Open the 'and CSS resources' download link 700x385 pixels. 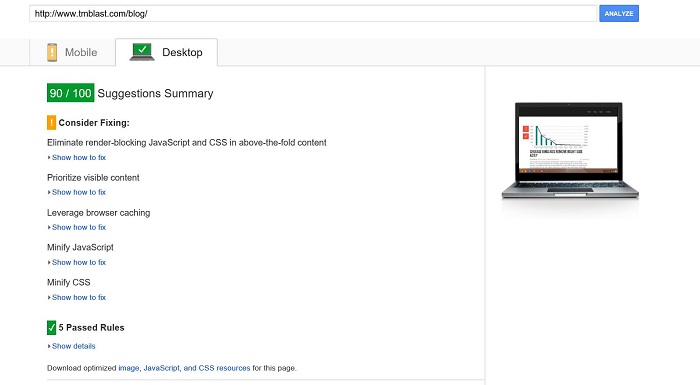tap(217, 368)
